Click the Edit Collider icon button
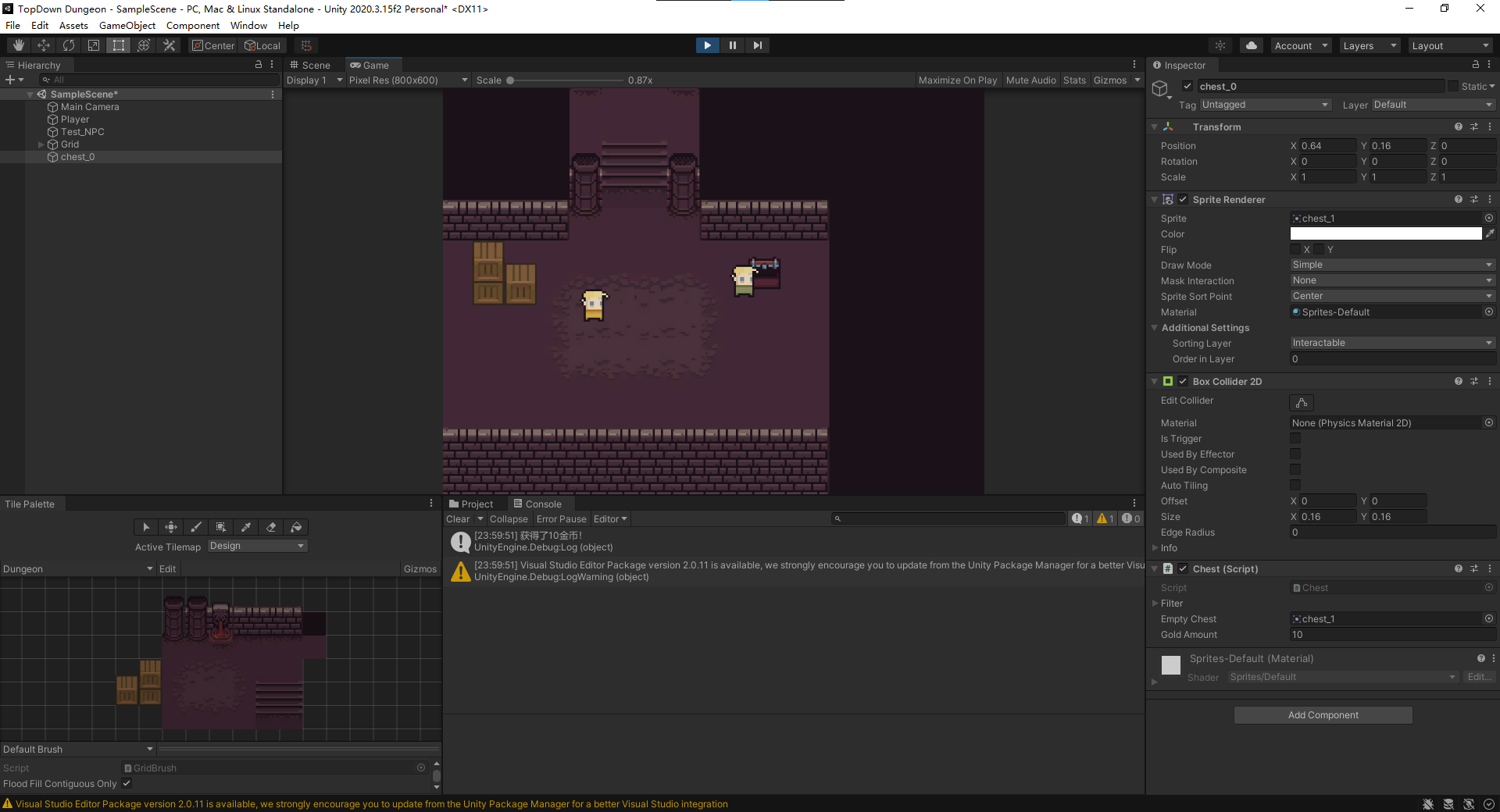Screen dimensions: 1500x812 point(1301,402)
